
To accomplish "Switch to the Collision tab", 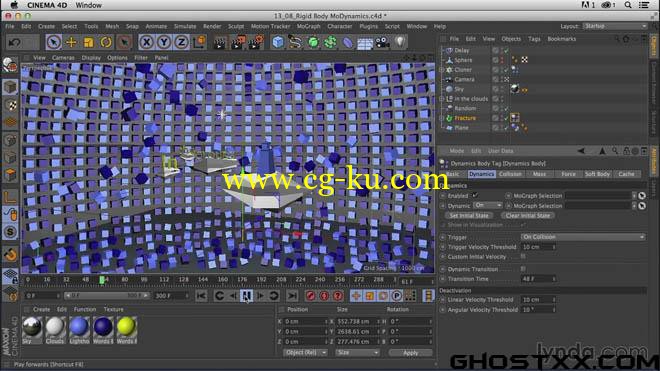I will [510, 174].
